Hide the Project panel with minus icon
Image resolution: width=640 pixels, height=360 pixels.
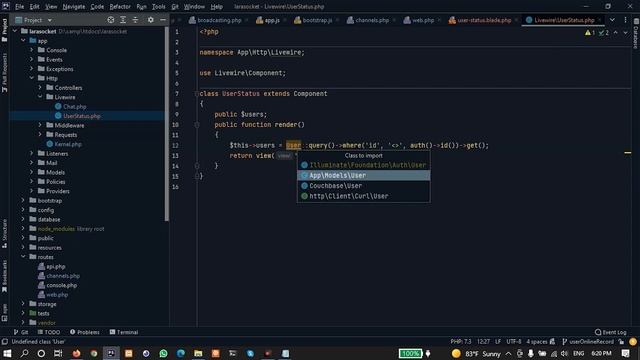tap(163, 20)
